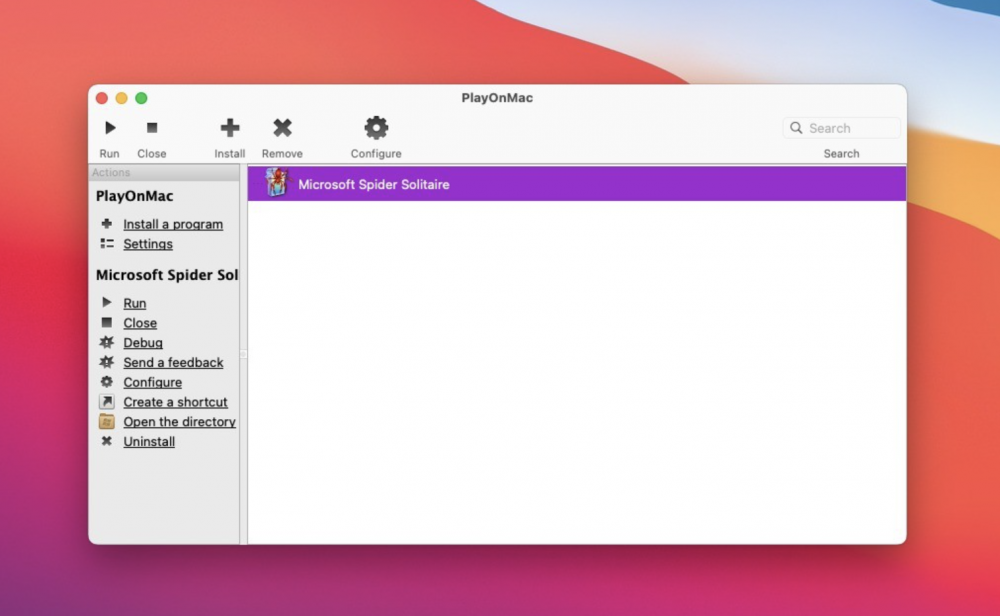Click the Run play icon in toolbar
The width and height of the screenshot is (1000, 616).
(x=110, y=128)
